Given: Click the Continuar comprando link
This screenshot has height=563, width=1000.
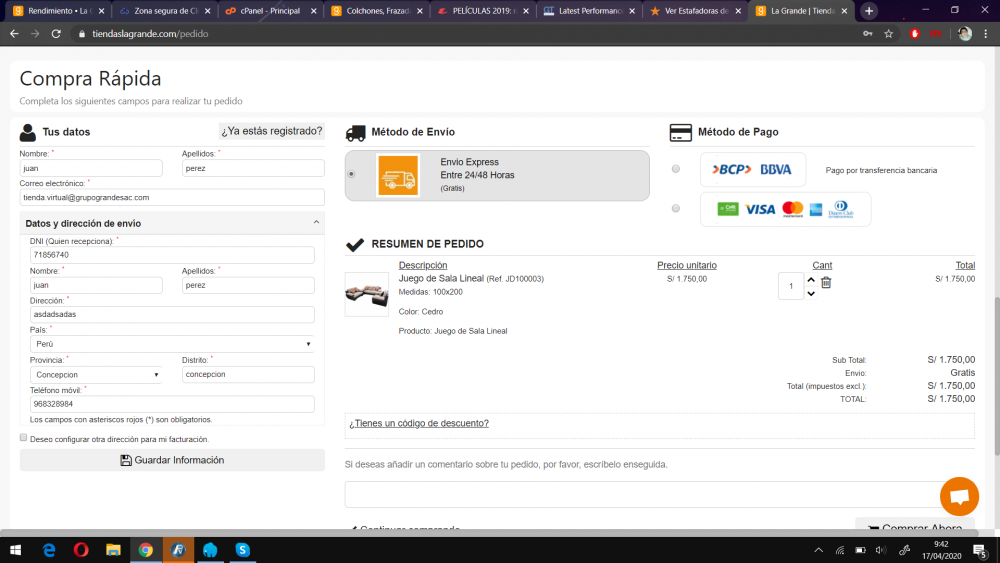Looking at the screenshot, I should coord(406,529).
